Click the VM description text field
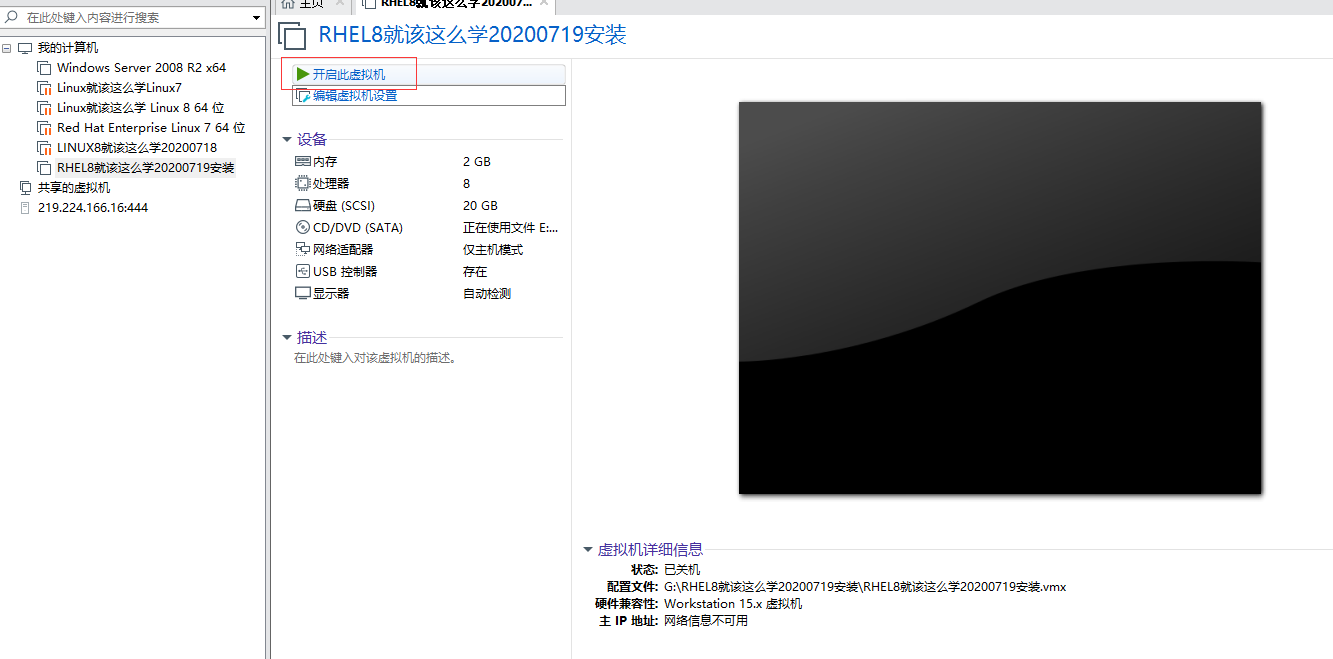The width and height of the screenshot is (1333, 659). click(375, 357)
